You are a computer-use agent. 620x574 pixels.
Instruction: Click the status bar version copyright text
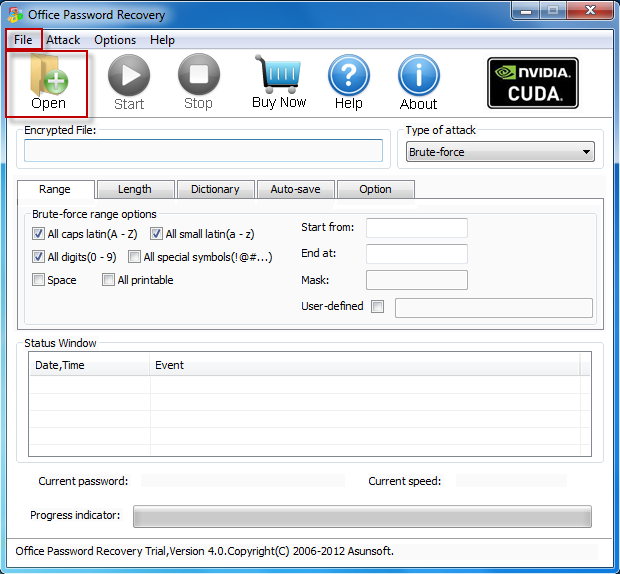[x=204, y=551]
